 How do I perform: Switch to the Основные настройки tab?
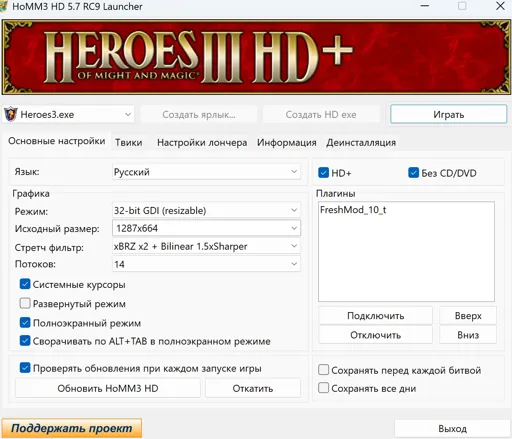pyautogui.click(x=57, y=141)
